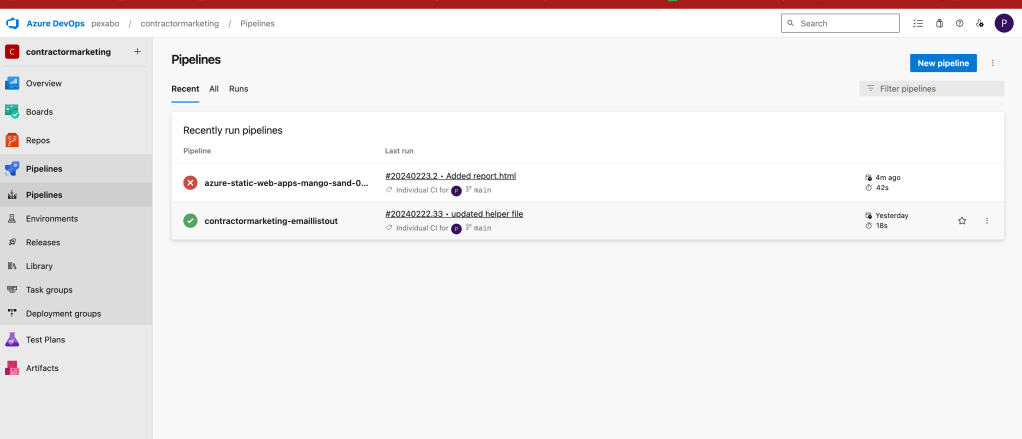Click the contractormarketing project name in sidebar
The width and height of the screenshot is (1022, 439).
68,51
